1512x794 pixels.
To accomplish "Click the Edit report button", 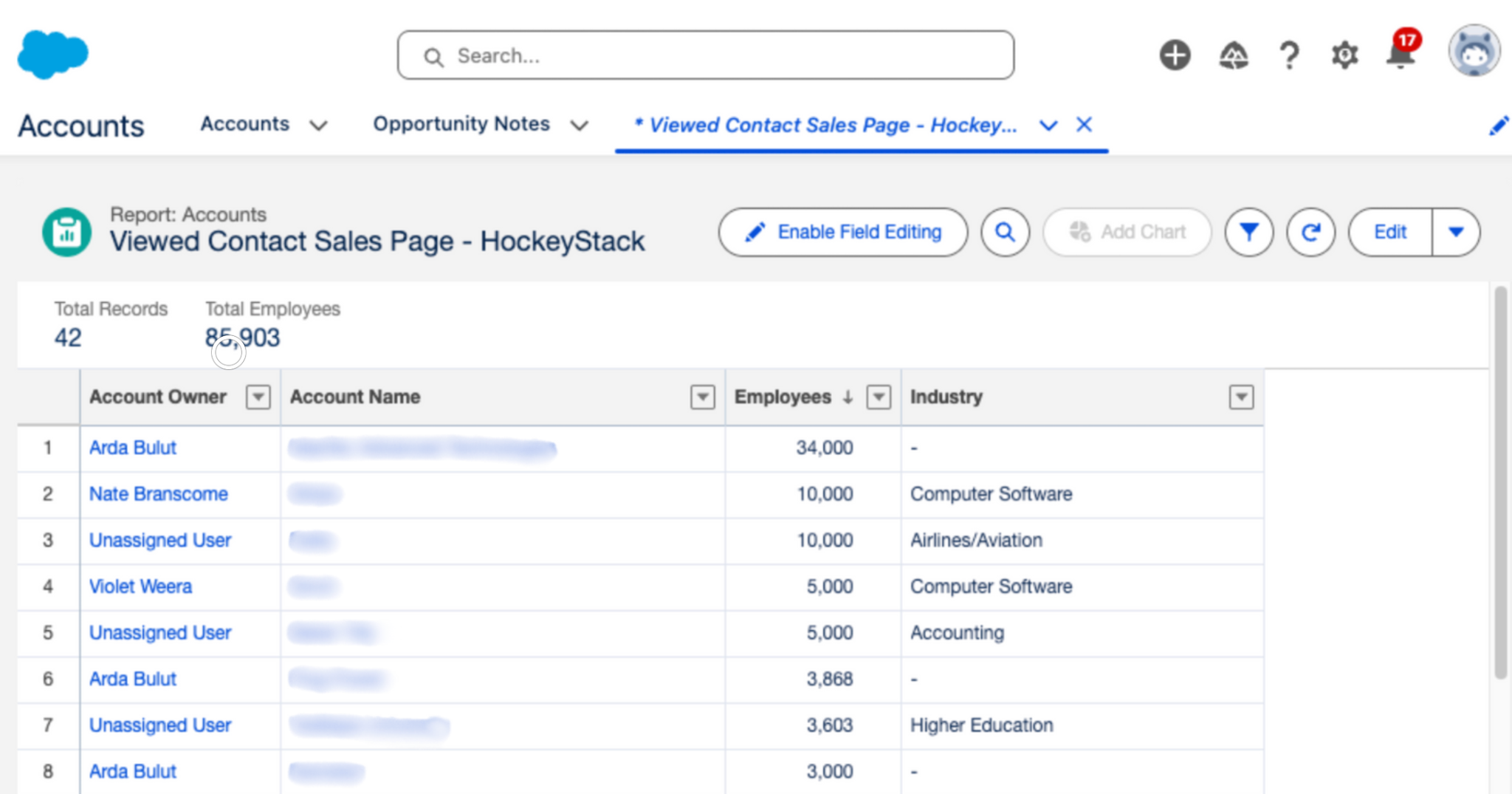I will click(x=1390, y=232).
